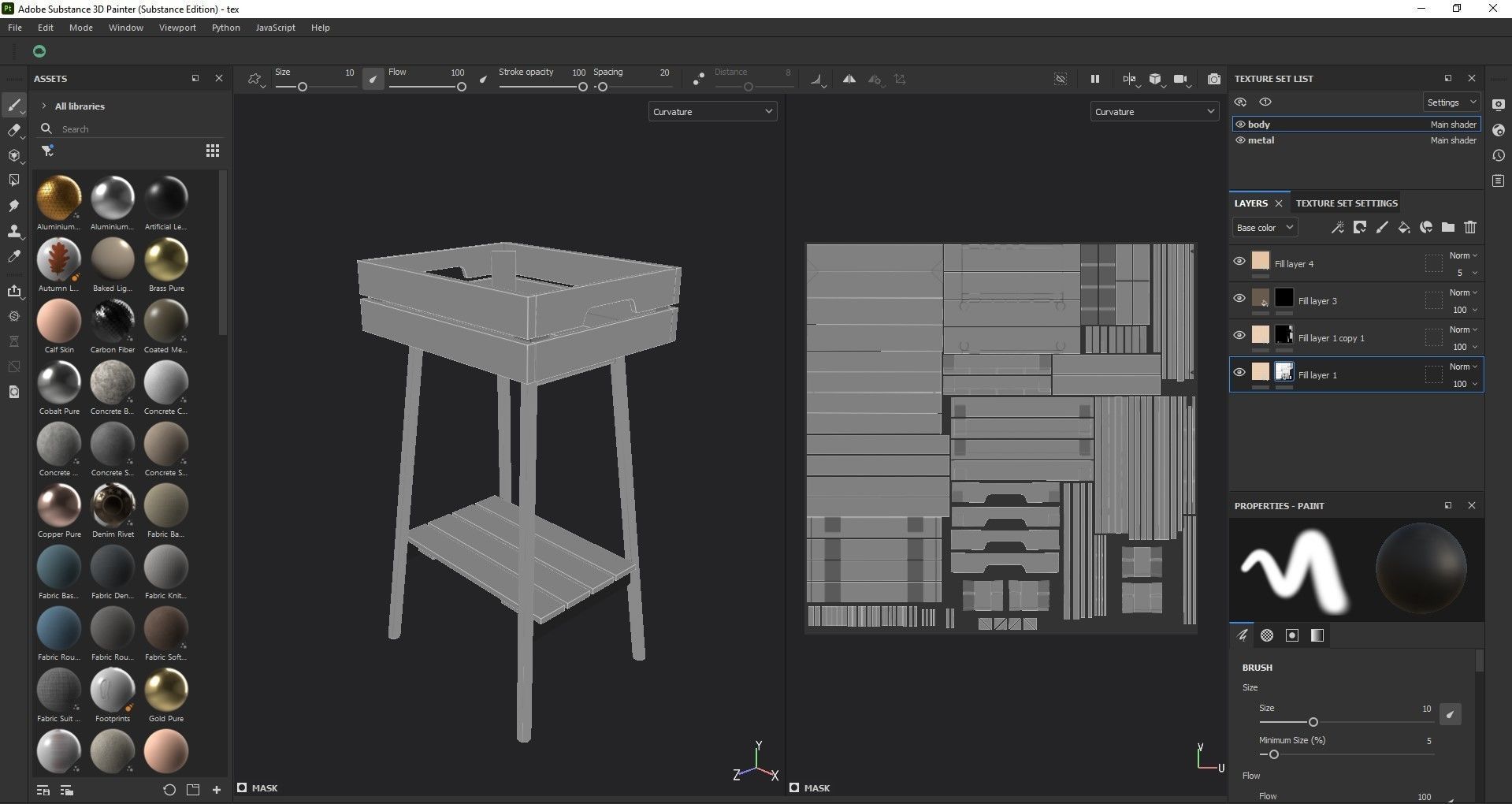Select the Eraser tool in left toolbar

tap(13, 131)
